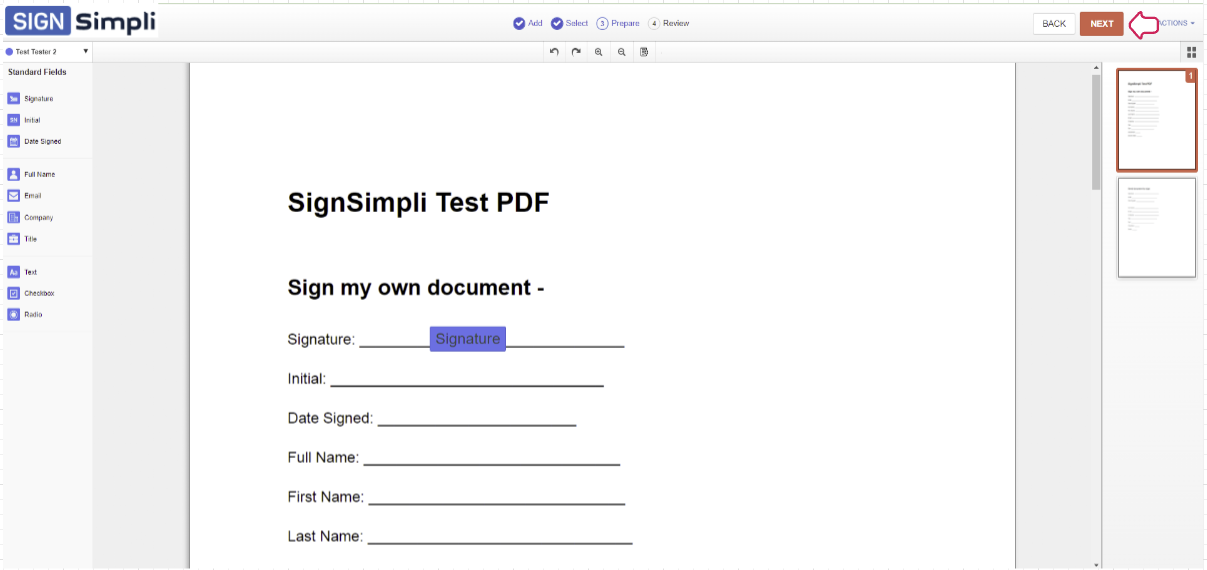
Task: Choose the Initial field from Standard Fields
Action: tap(30, 120)
